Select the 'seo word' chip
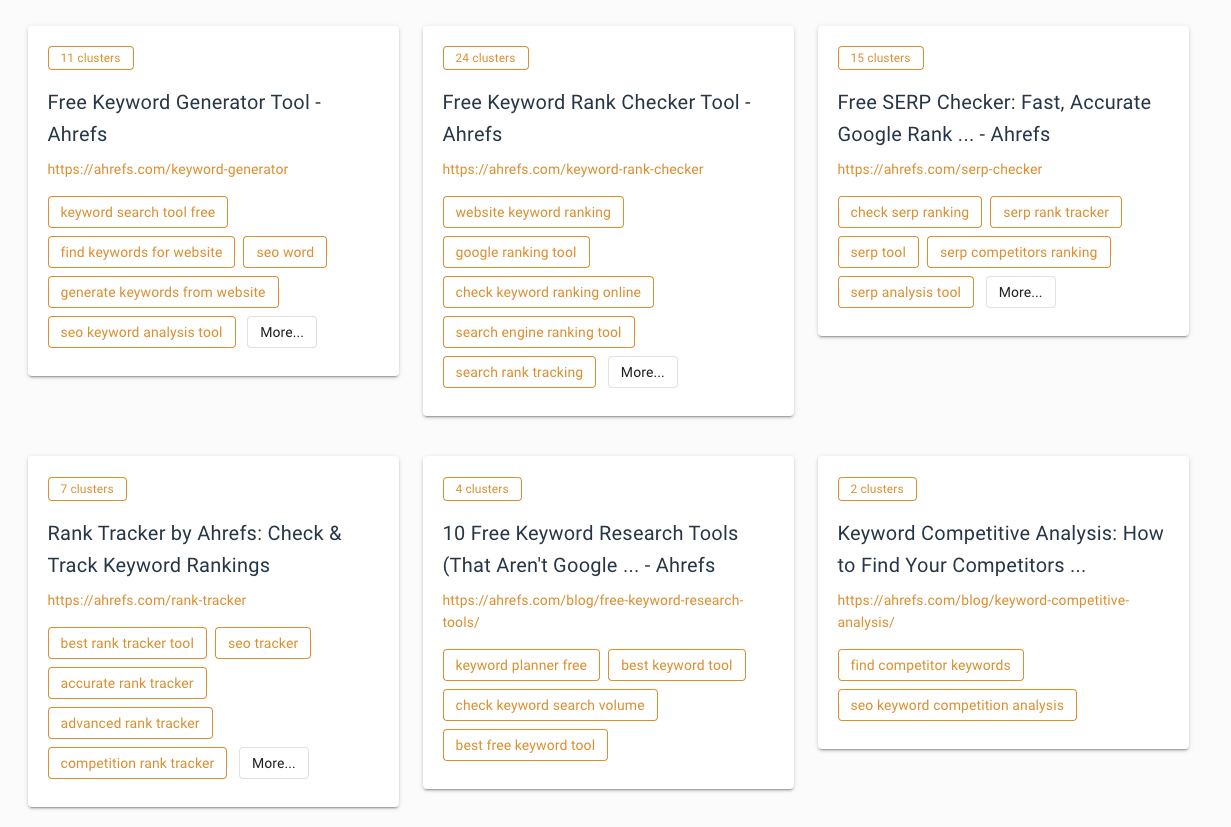Image resolution: width=1231 pixels, height=827 pixels. [285, 251]
